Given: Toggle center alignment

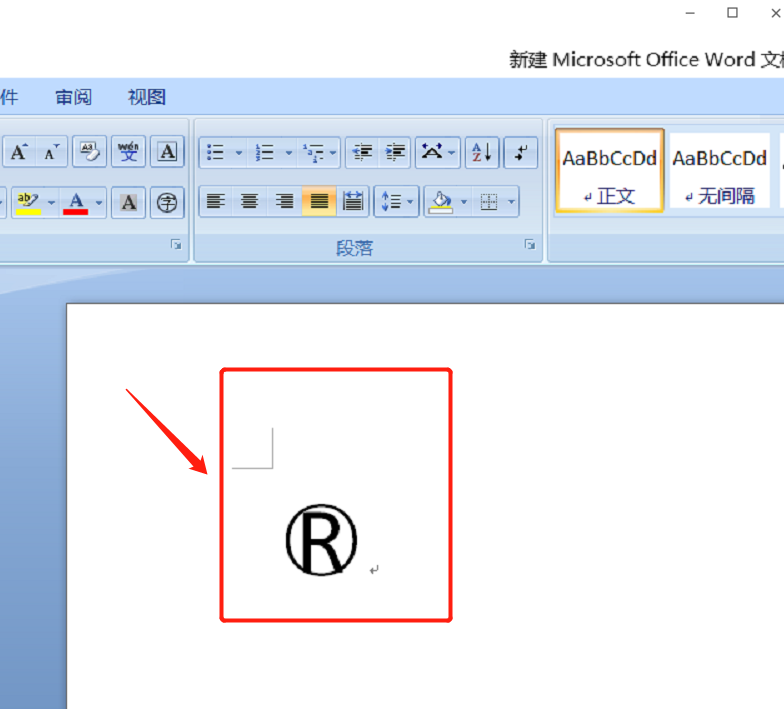Looking at the screenshot, I should pos(250,202).
